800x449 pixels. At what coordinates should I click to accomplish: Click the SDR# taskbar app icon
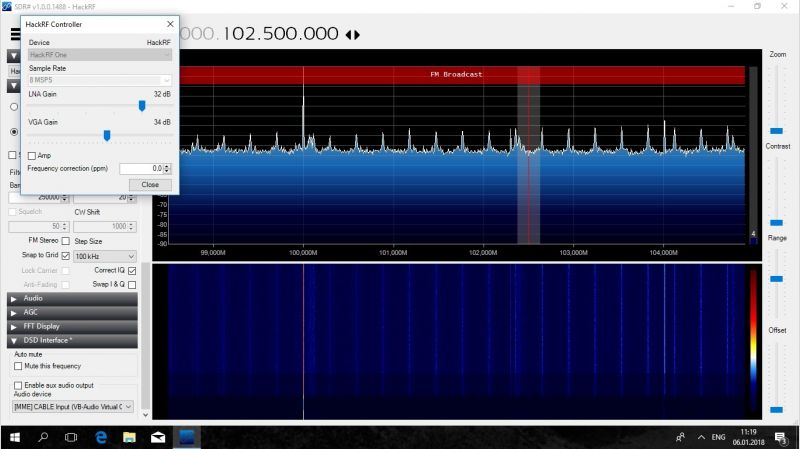pyautogui.click(x=187, y=437)
